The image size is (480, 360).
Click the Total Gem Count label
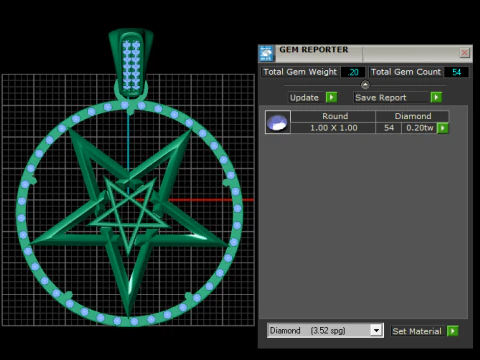[x=406, y=72]
